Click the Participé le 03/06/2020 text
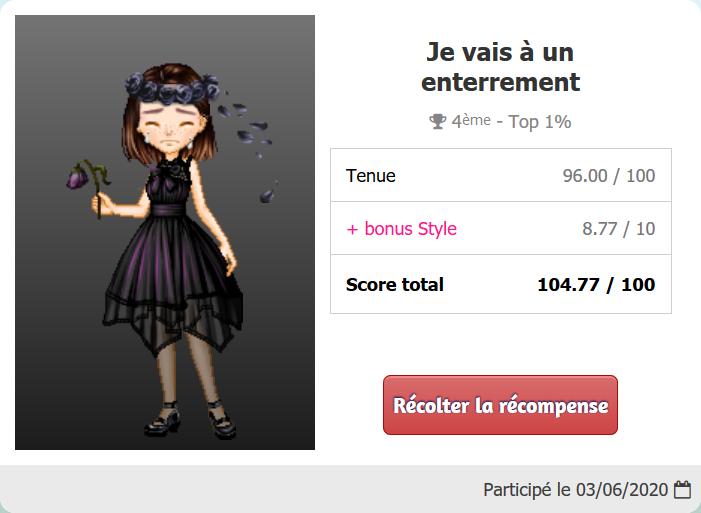Screen dimensions: 701x513 point(576,490)
